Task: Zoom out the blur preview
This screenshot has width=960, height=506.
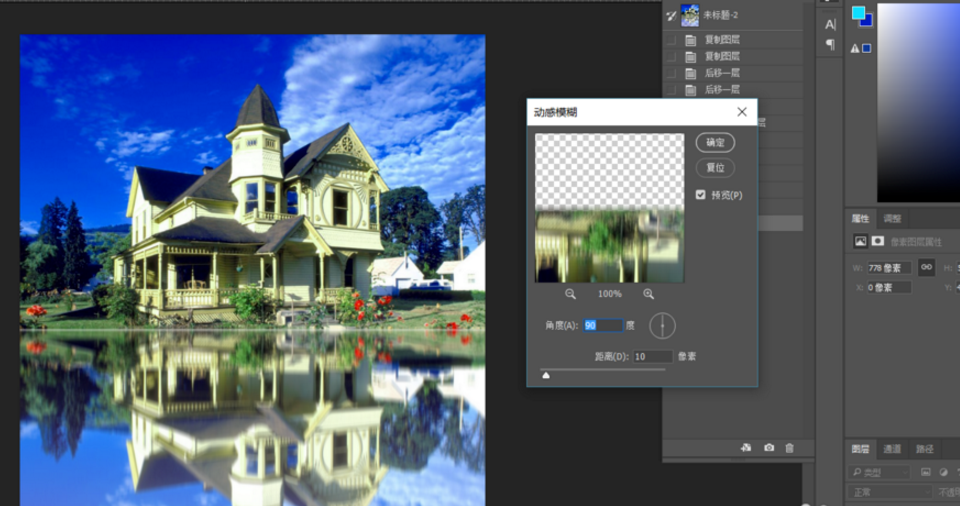Action: click(570, 294)
